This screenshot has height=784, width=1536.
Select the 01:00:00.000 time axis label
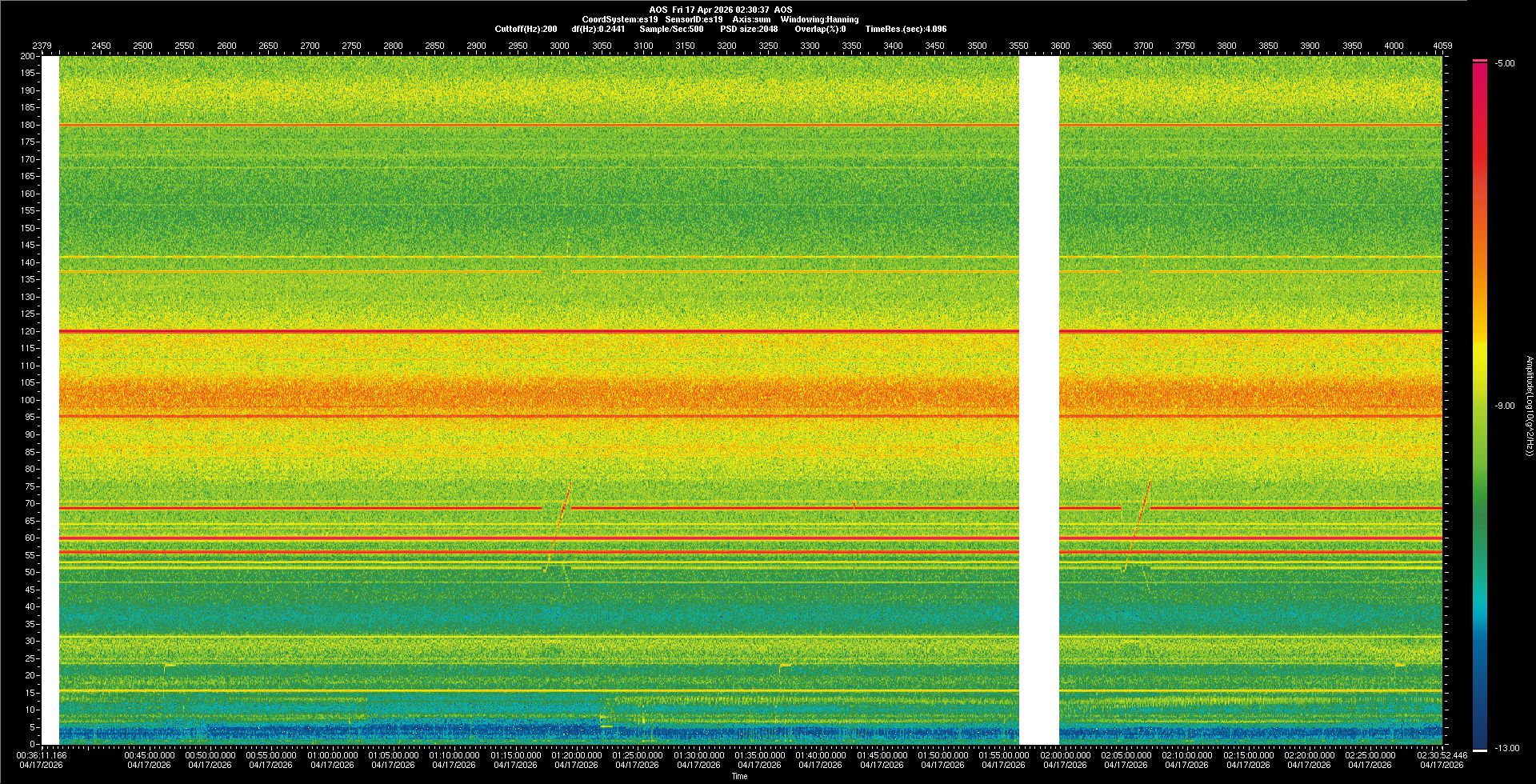point(332,755)
